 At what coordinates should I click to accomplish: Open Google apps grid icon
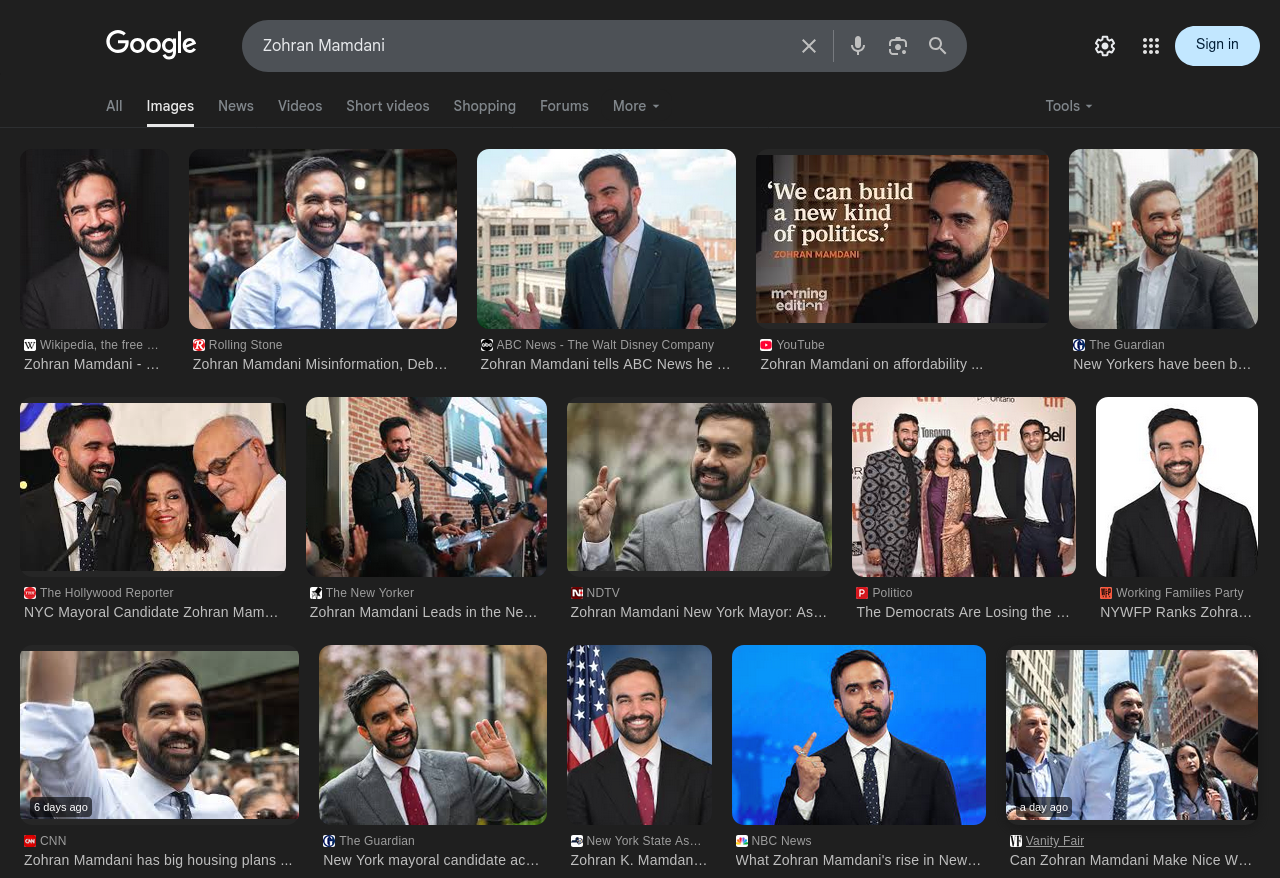pos(1151,46)
